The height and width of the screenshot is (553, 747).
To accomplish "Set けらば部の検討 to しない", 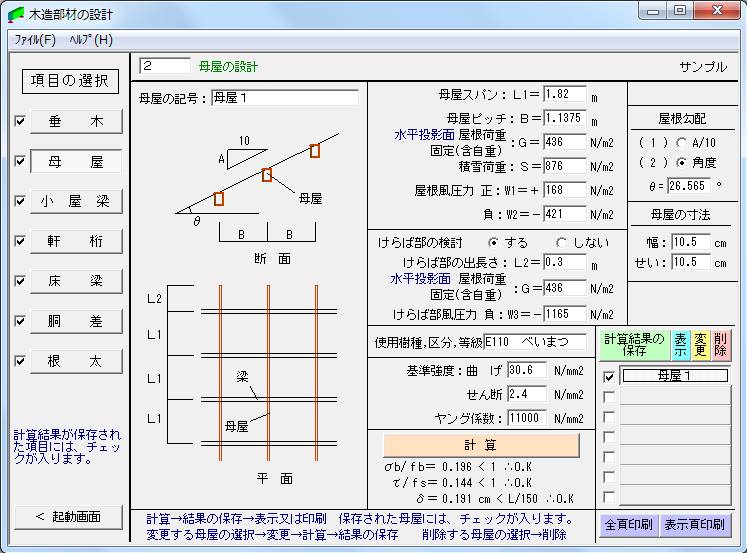I will (x=561, y=243).
